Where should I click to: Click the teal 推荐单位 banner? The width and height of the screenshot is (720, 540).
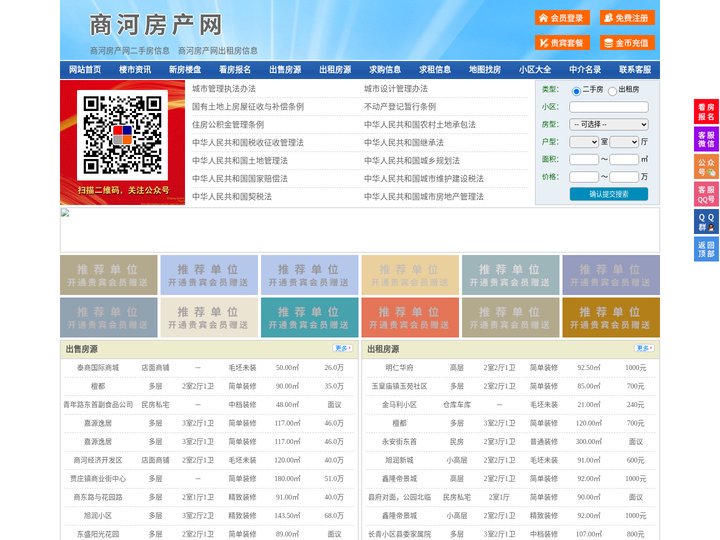click(309, 317)
